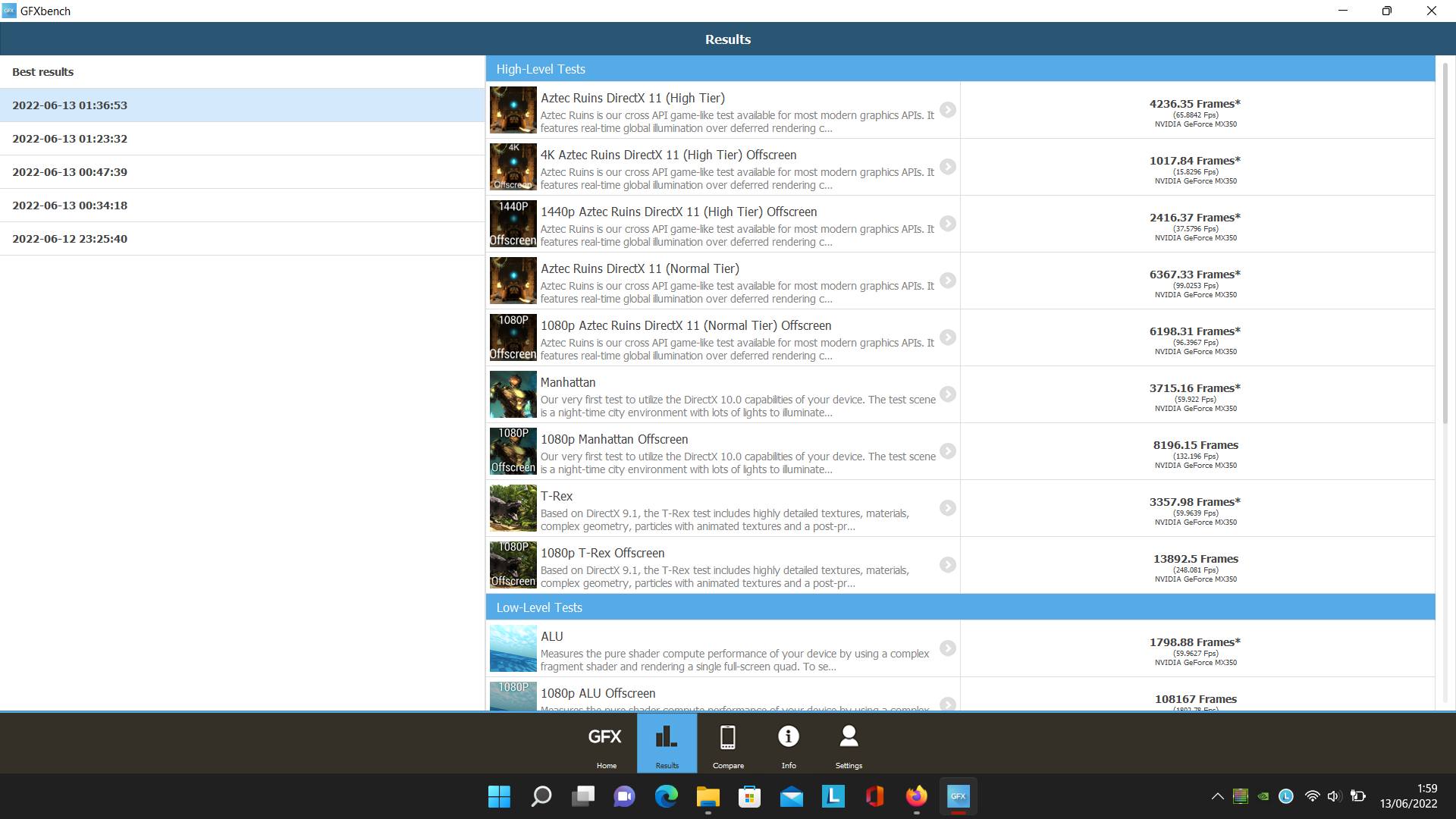The image size is (1456, 819).
Task: Click the Best results heading
Action: [43, 72]
